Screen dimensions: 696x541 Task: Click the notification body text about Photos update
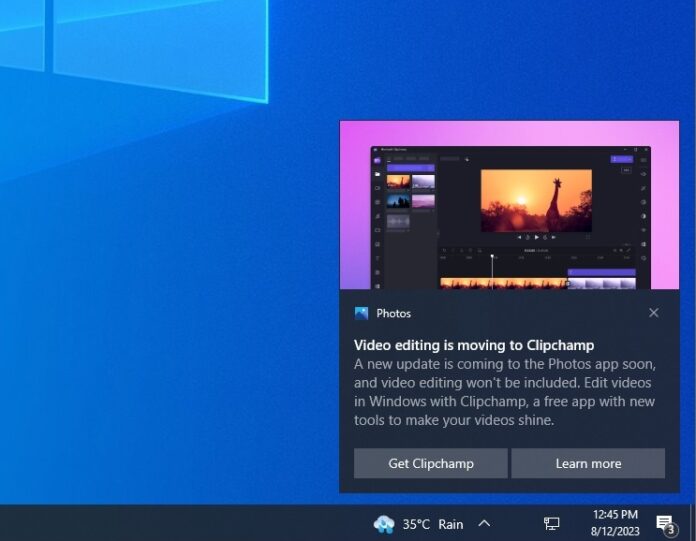point(505,392)
